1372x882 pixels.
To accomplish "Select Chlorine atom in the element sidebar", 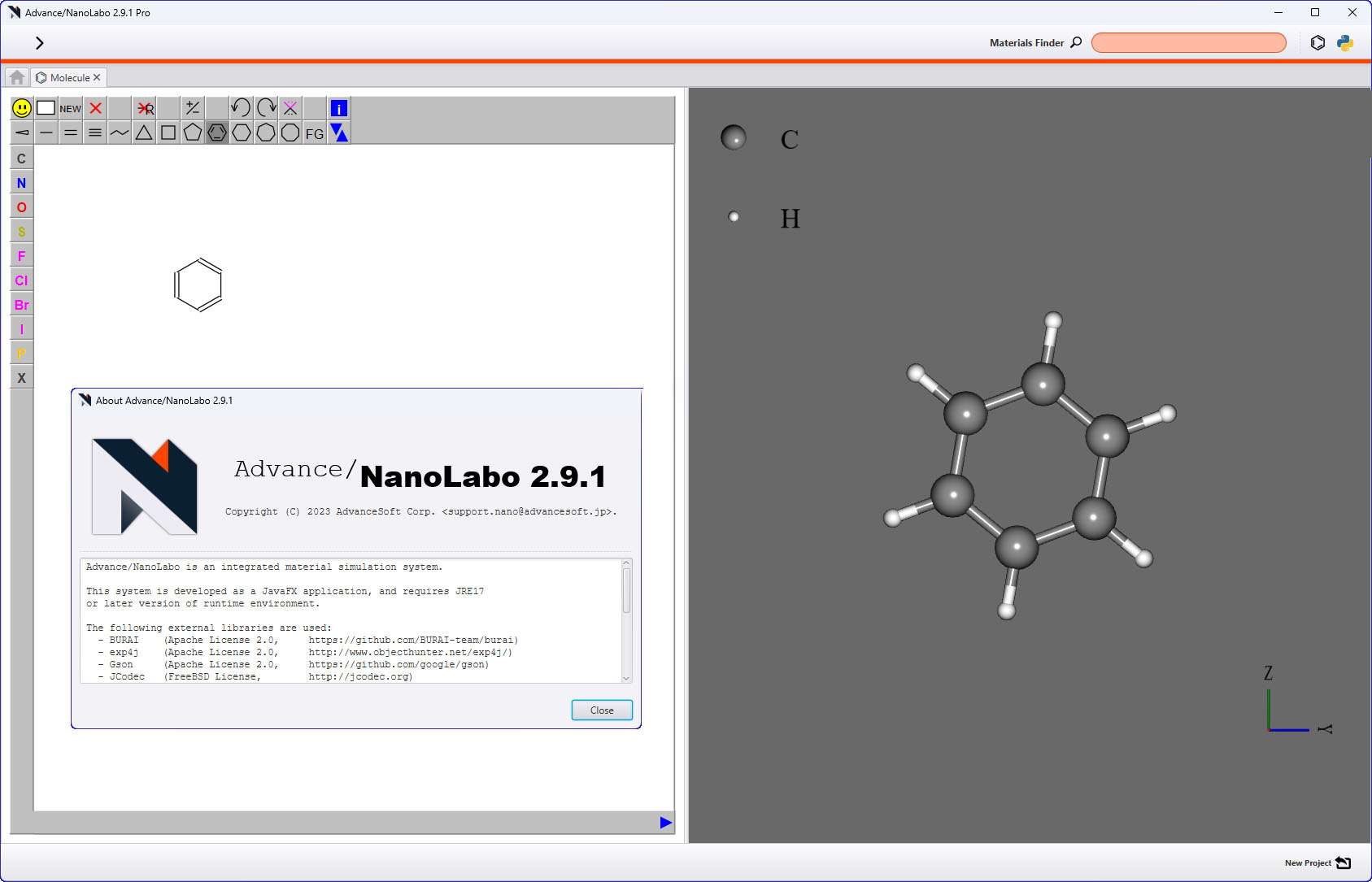I will click(21, 280).
